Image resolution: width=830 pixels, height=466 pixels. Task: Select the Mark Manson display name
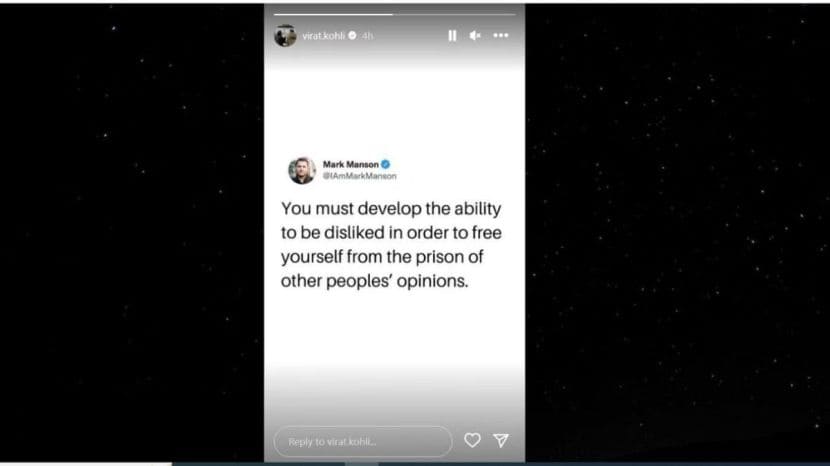[x=350, y=164]
